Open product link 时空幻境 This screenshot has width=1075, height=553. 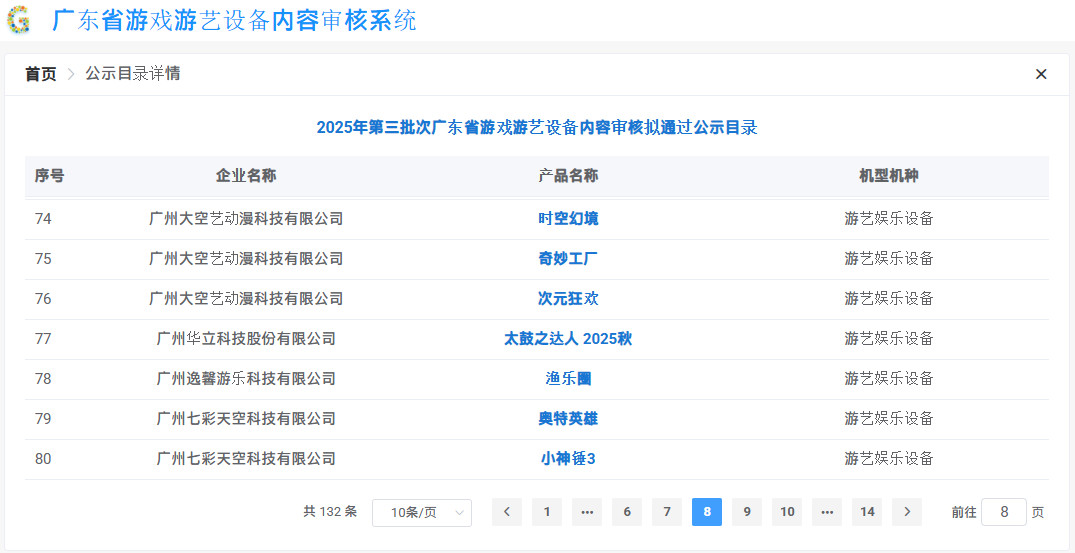point(568,219)
